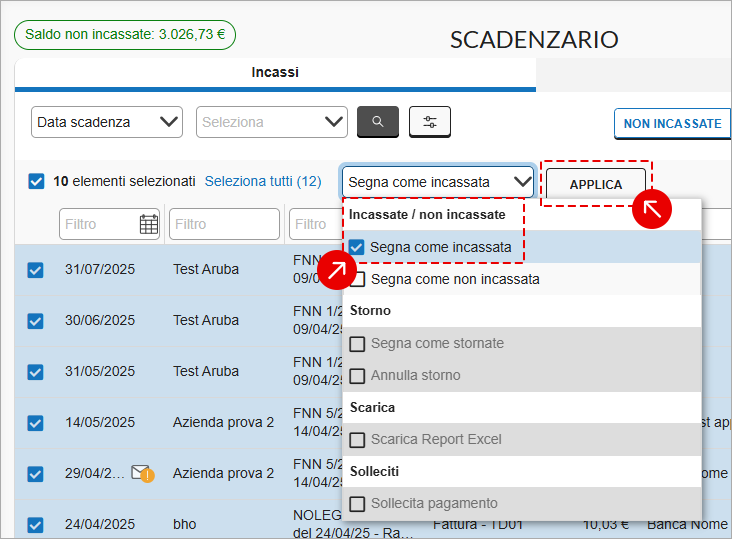Click the APPLICA button
The image size is (732, 539).
pyautogui.click(x=596, y=184)
